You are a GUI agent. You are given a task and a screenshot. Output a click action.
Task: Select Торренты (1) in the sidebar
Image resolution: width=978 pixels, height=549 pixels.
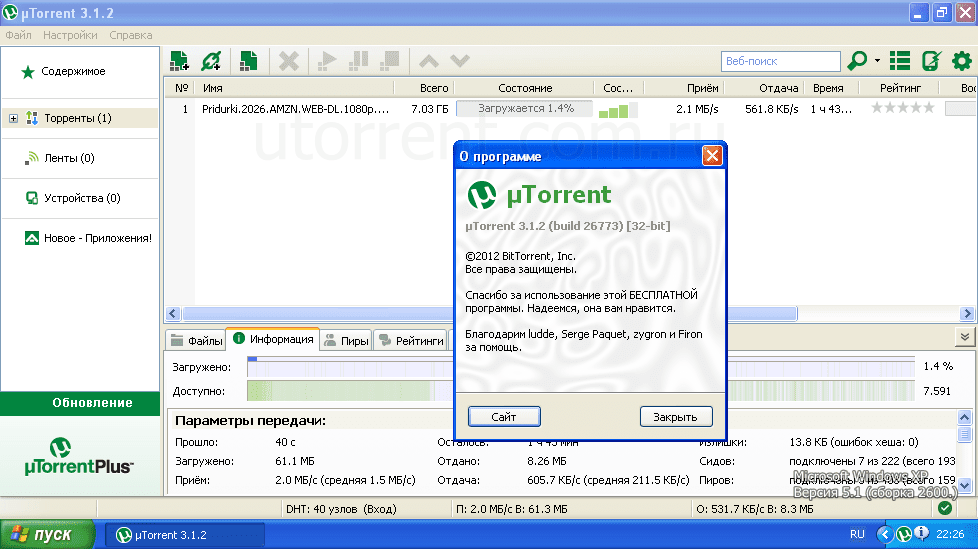pos(77,118)
